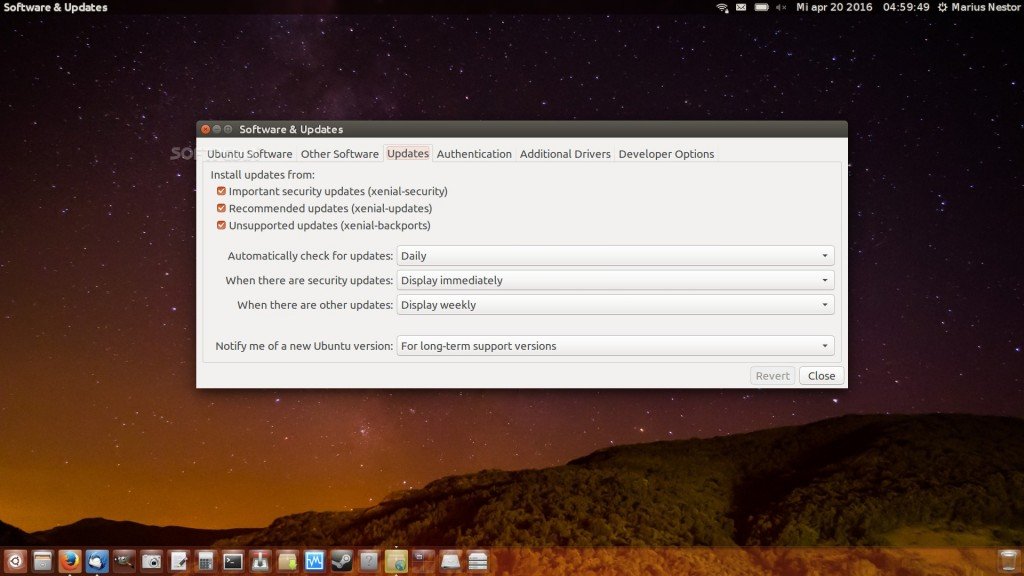Expand the Automatically check for updates dropdown

615,256
